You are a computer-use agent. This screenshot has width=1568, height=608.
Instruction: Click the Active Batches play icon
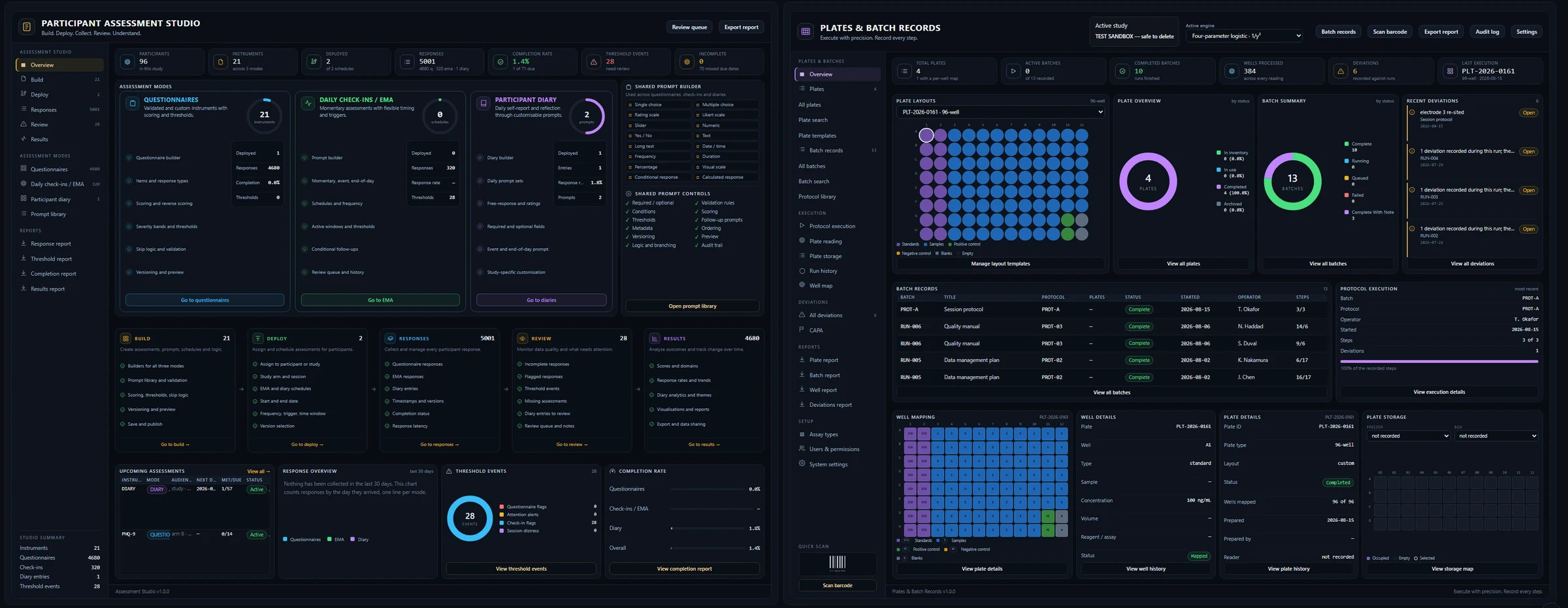point(1013,71)
